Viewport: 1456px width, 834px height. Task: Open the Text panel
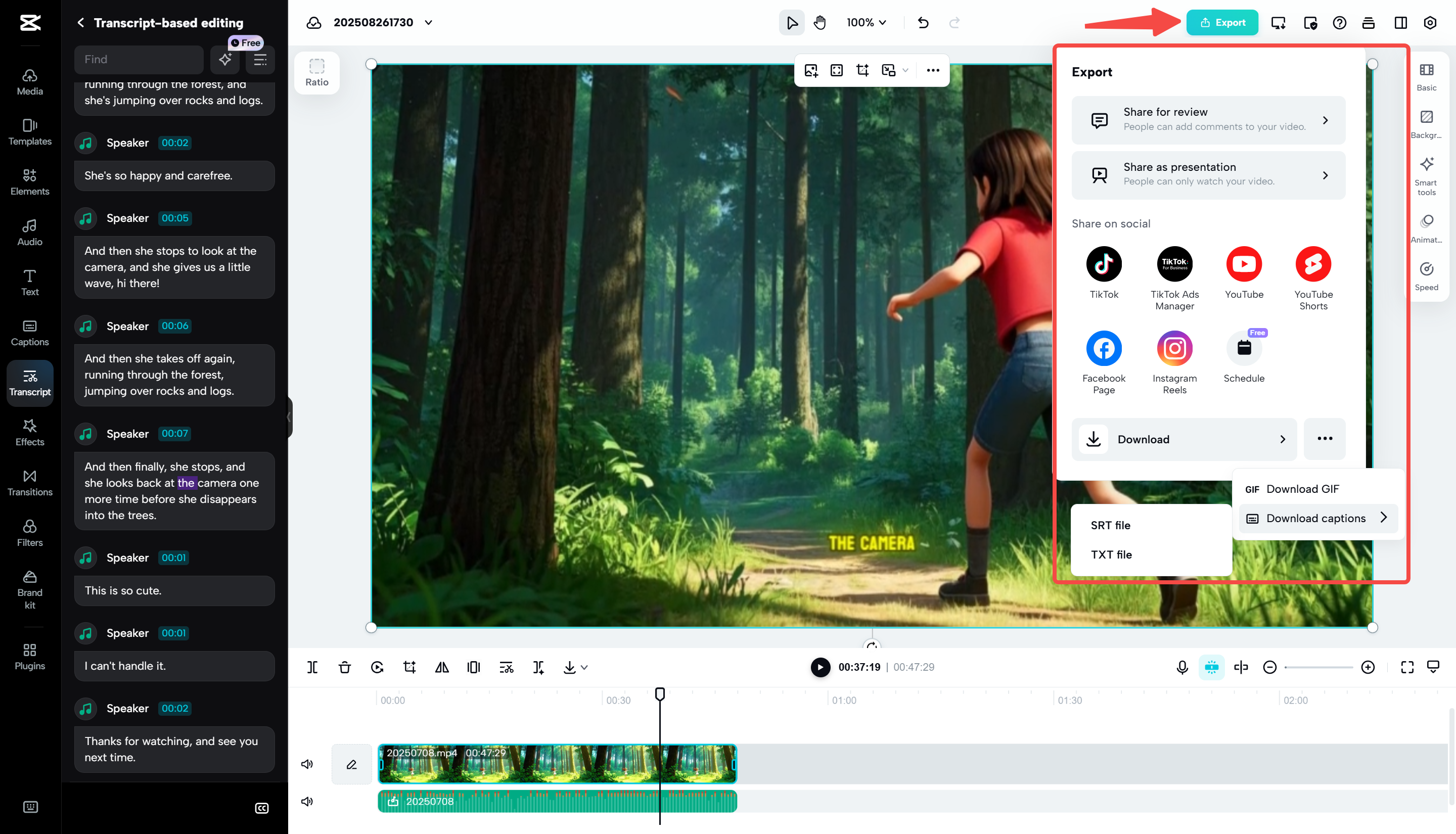(x=30, y=283)
